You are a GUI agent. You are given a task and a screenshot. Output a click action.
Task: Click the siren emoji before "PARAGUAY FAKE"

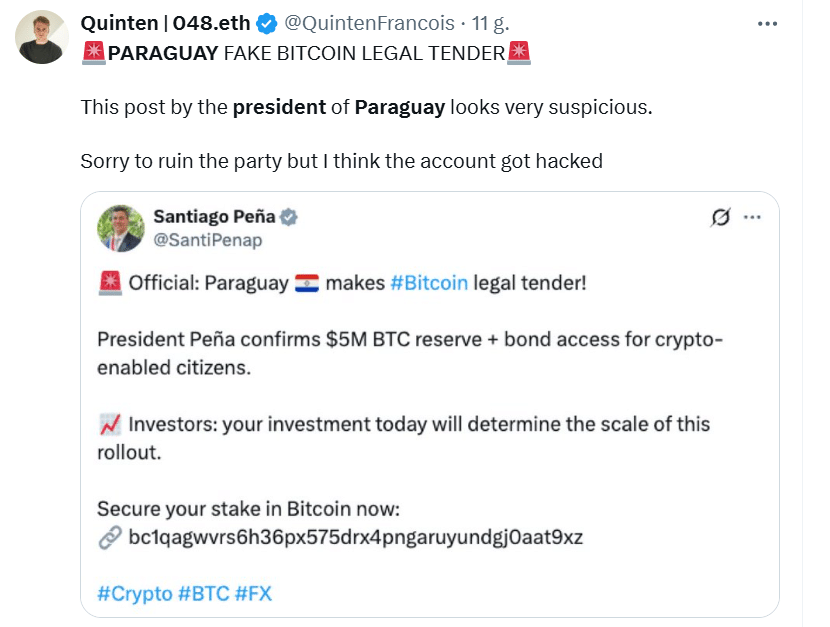click(x=94, y=52)
